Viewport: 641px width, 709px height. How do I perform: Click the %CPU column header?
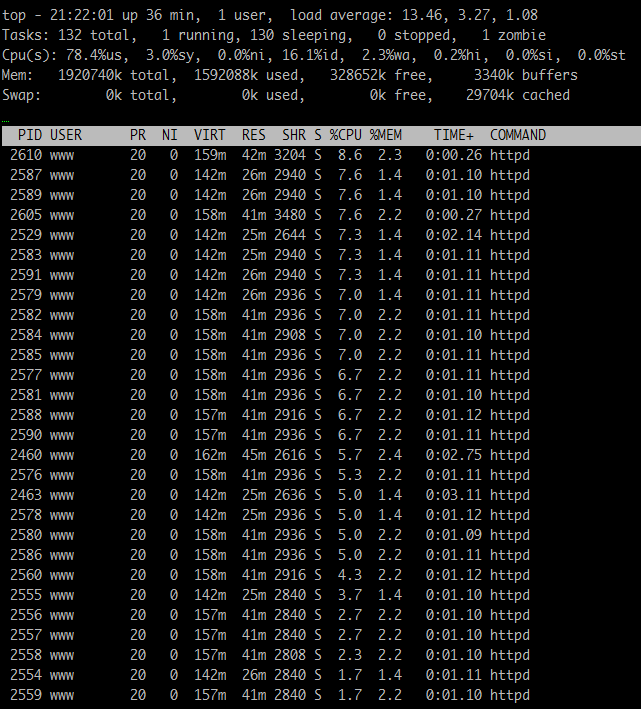345,135
